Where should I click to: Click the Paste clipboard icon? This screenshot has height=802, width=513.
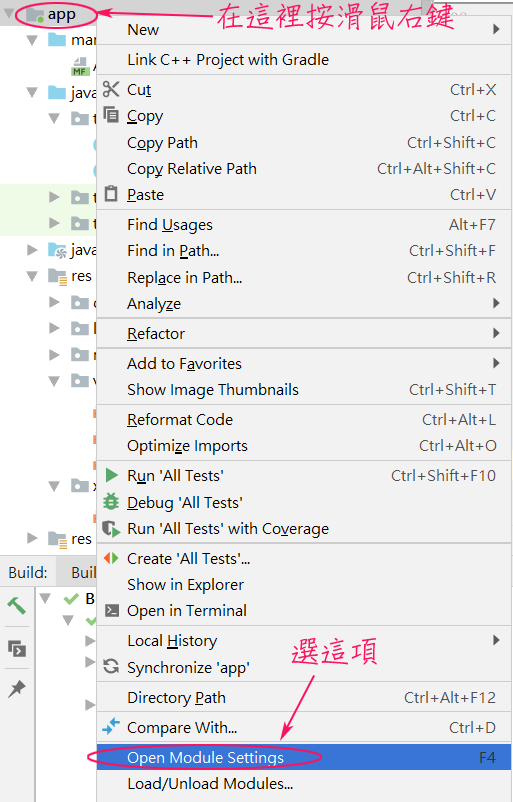point(111,194)
